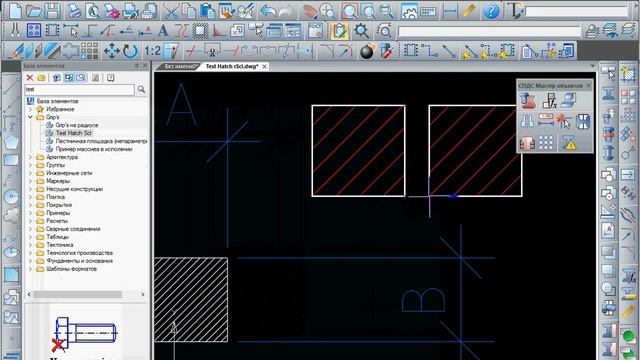
Task: Expand the Несущие конструкции folder
Action: coord(30,189)
